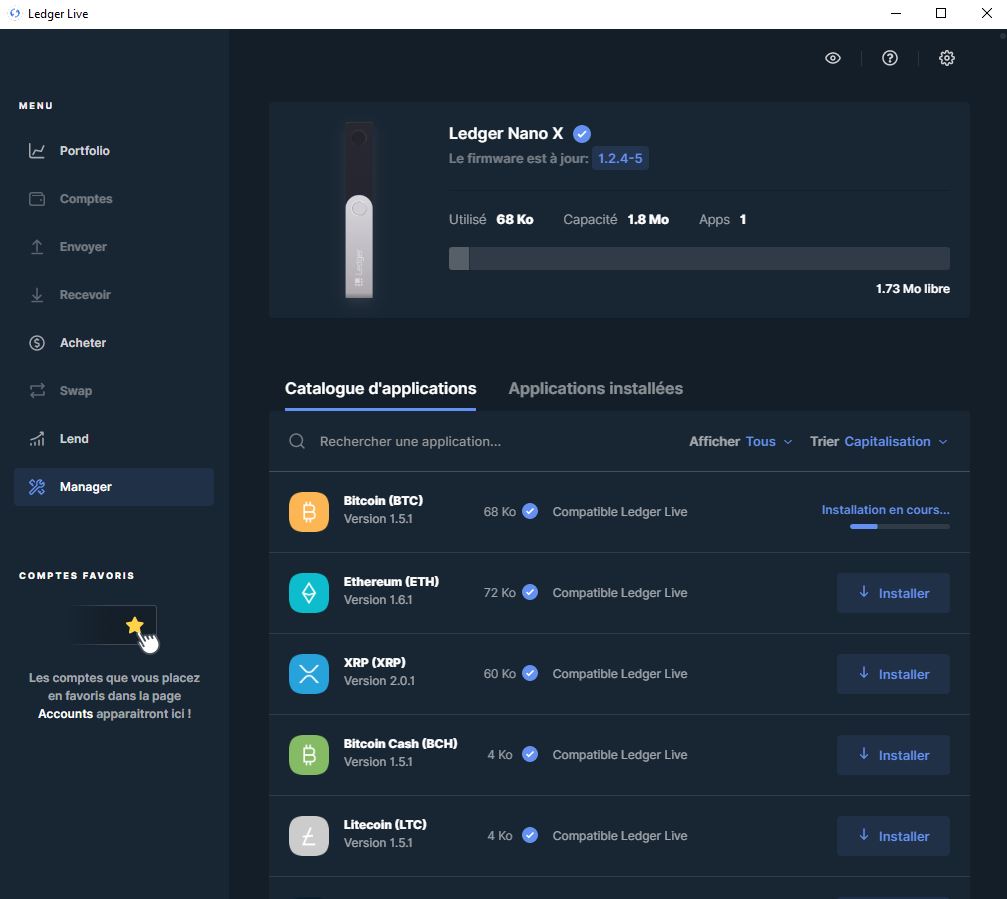This screenshot has height=899, width=1007.
Task: Click the Ledger Live title bar logo
Action: pos(15,13)
